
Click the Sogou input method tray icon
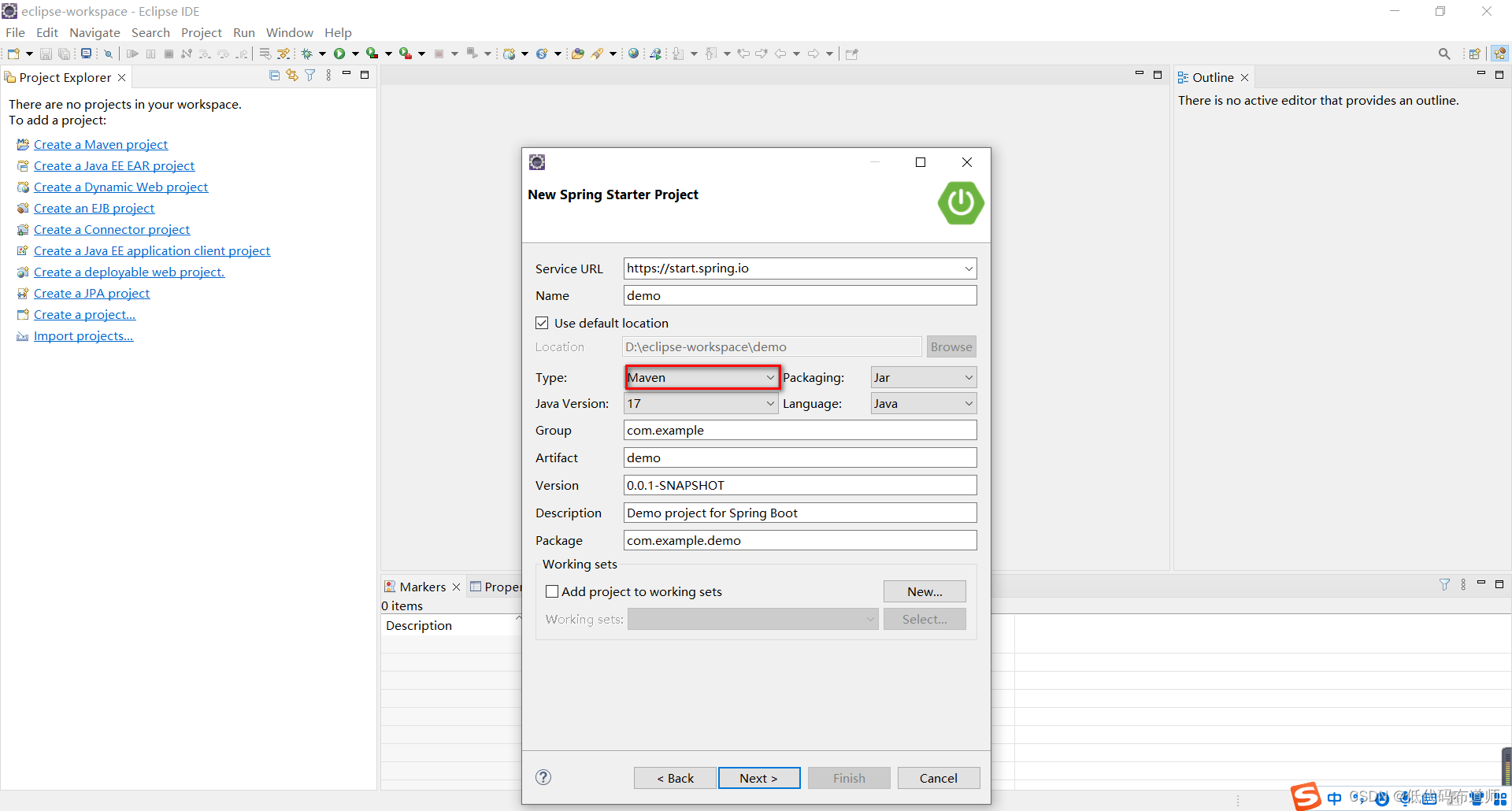(1306, 796)
